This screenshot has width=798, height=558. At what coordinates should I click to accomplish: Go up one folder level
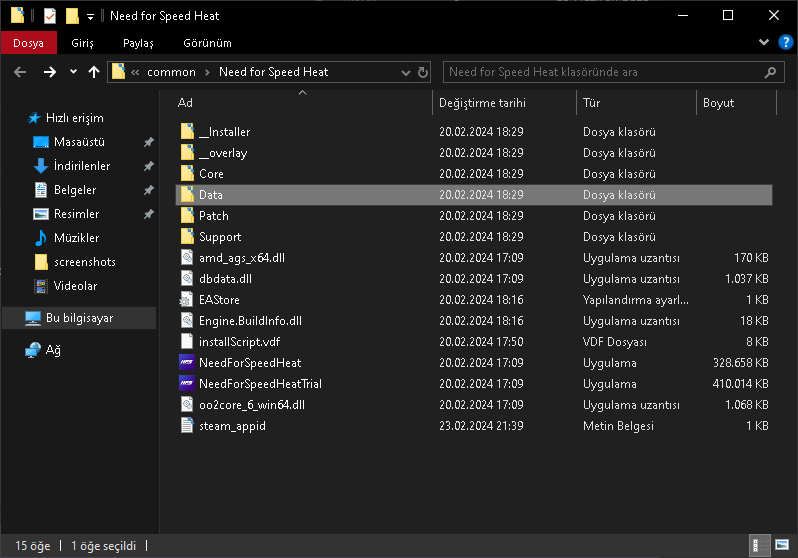click(x=94, y=72)
